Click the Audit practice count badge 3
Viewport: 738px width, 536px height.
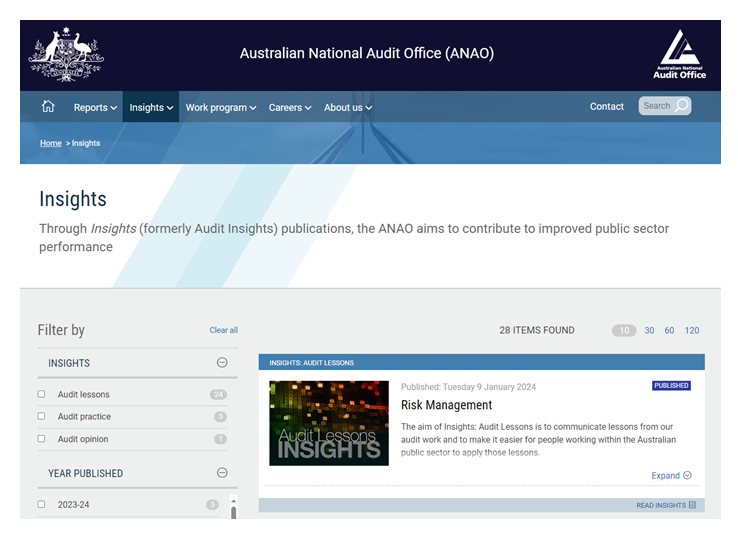click(x=220, y=416)
